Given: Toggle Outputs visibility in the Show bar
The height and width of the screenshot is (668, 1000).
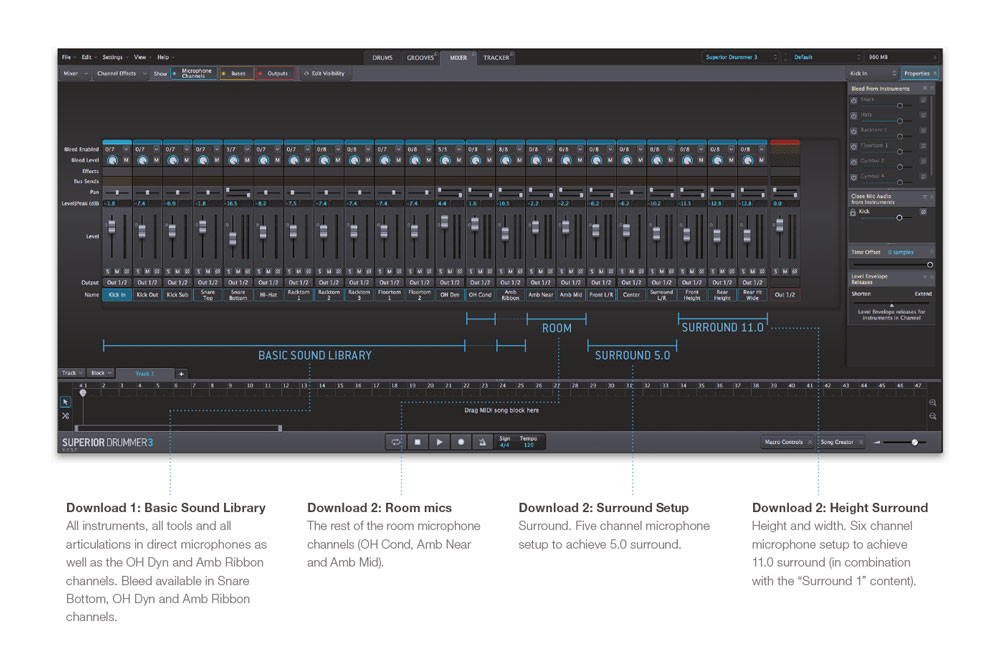Looking at the screenshot, I should click(274, 73).
